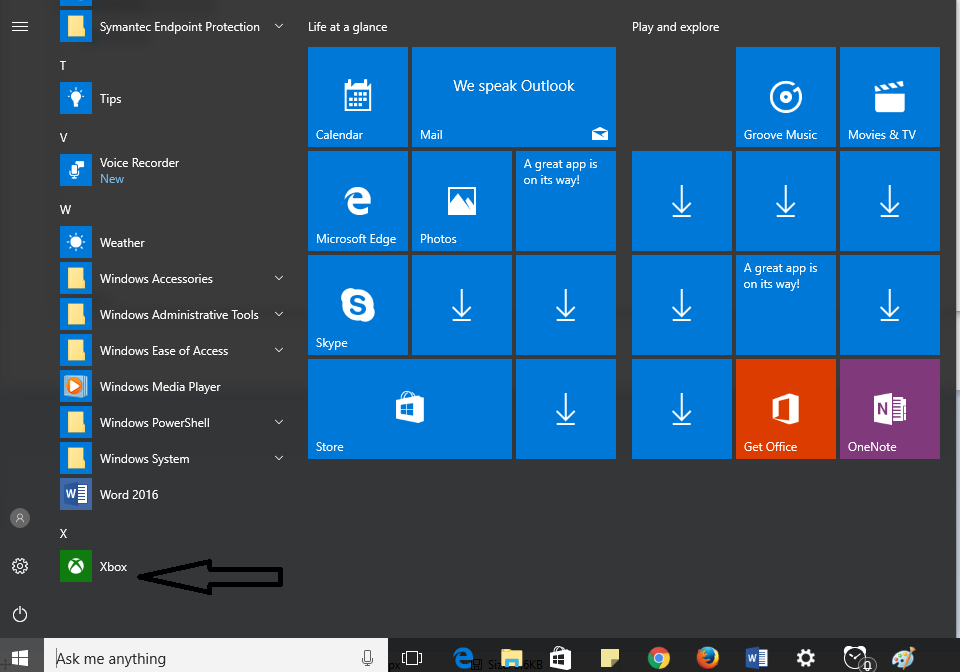Image resolution: width=960 pixels, height=672 pixels.
Task: Open the Calendar tile
Action: (x=357, y=97)
